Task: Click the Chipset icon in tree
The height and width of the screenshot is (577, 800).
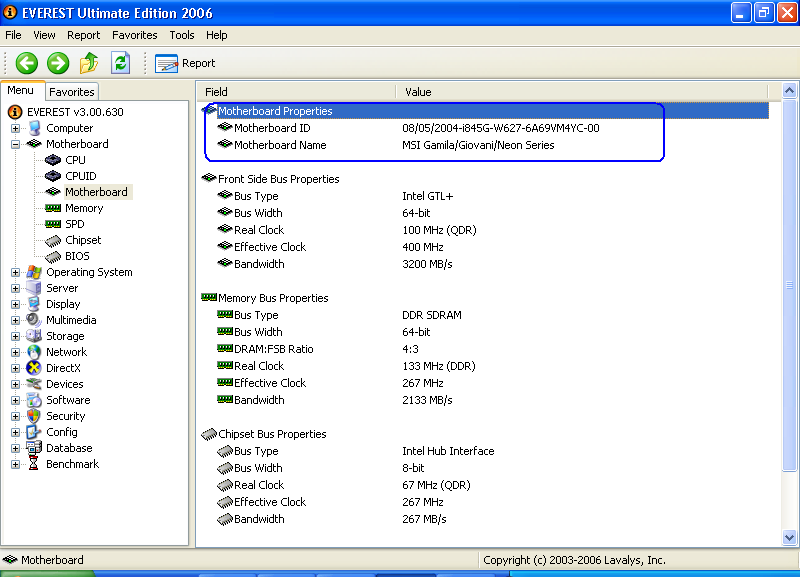Action: pos(53,240)
